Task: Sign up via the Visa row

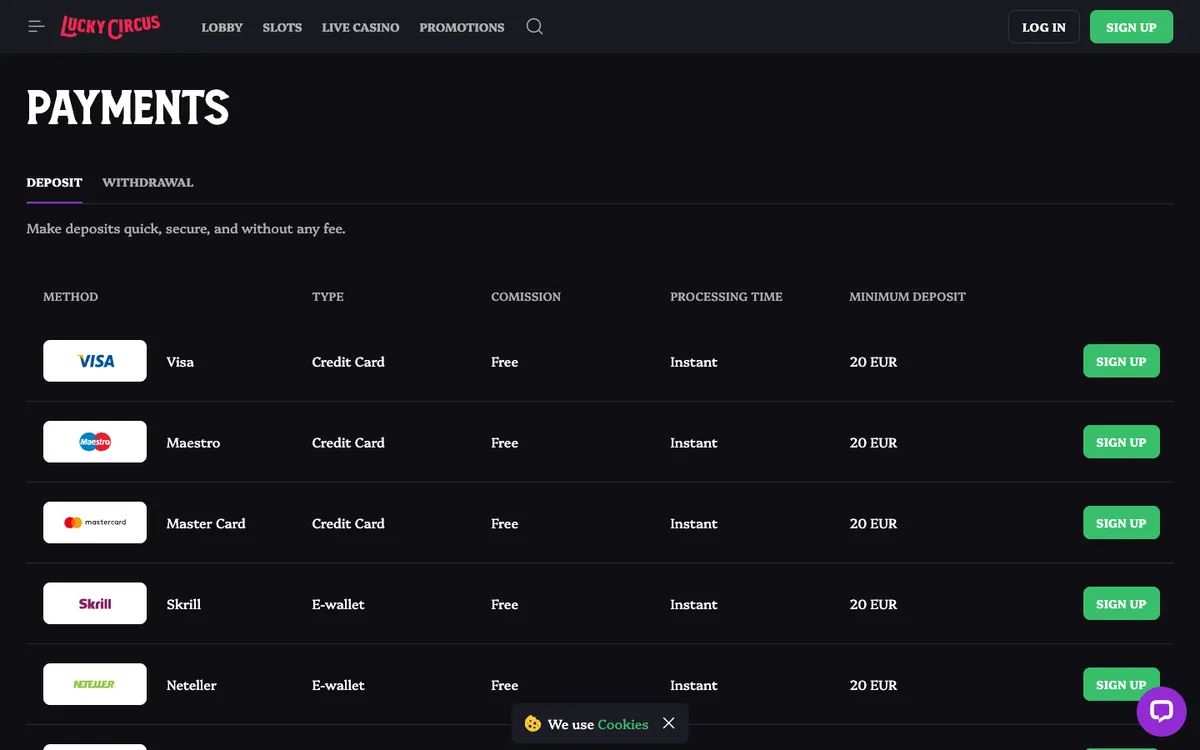Action: point(1121,361)
